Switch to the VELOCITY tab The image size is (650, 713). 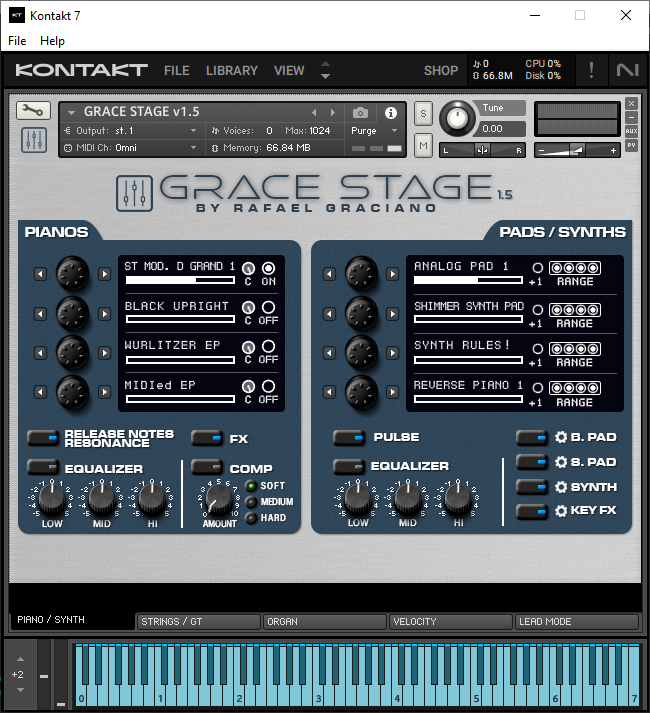point(451,622)
